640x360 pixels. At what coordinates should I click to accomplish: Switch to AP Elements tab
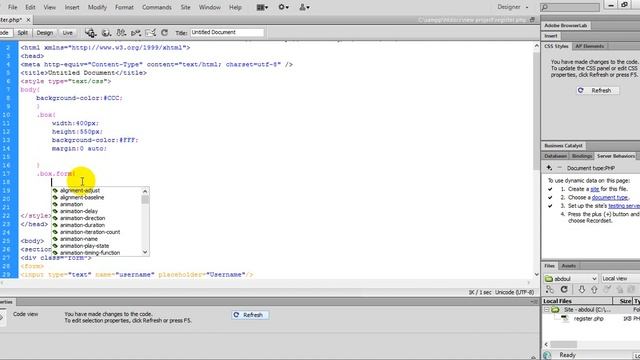589,46
